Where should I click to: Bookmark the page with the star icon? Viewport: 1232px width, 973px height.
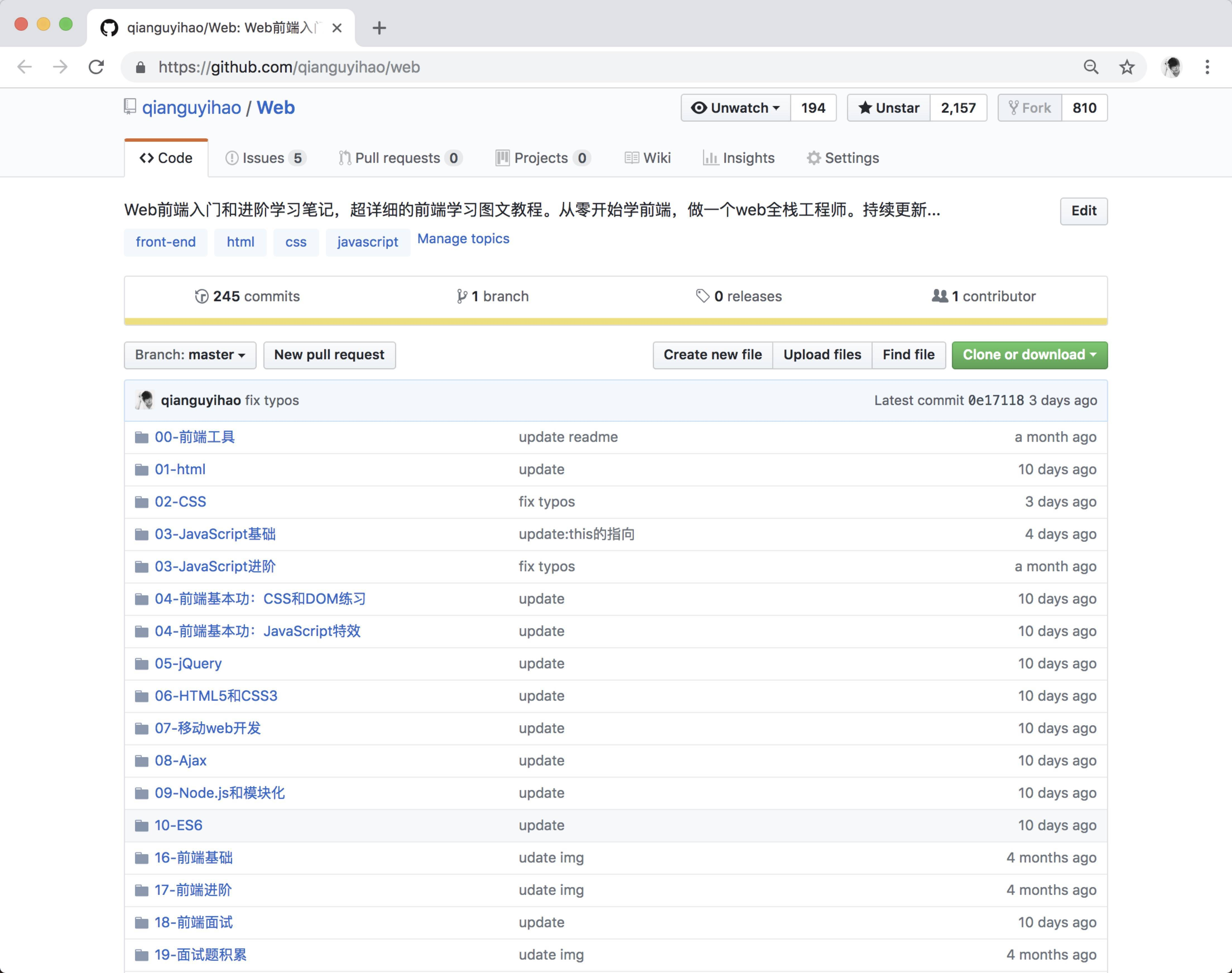1127,67
